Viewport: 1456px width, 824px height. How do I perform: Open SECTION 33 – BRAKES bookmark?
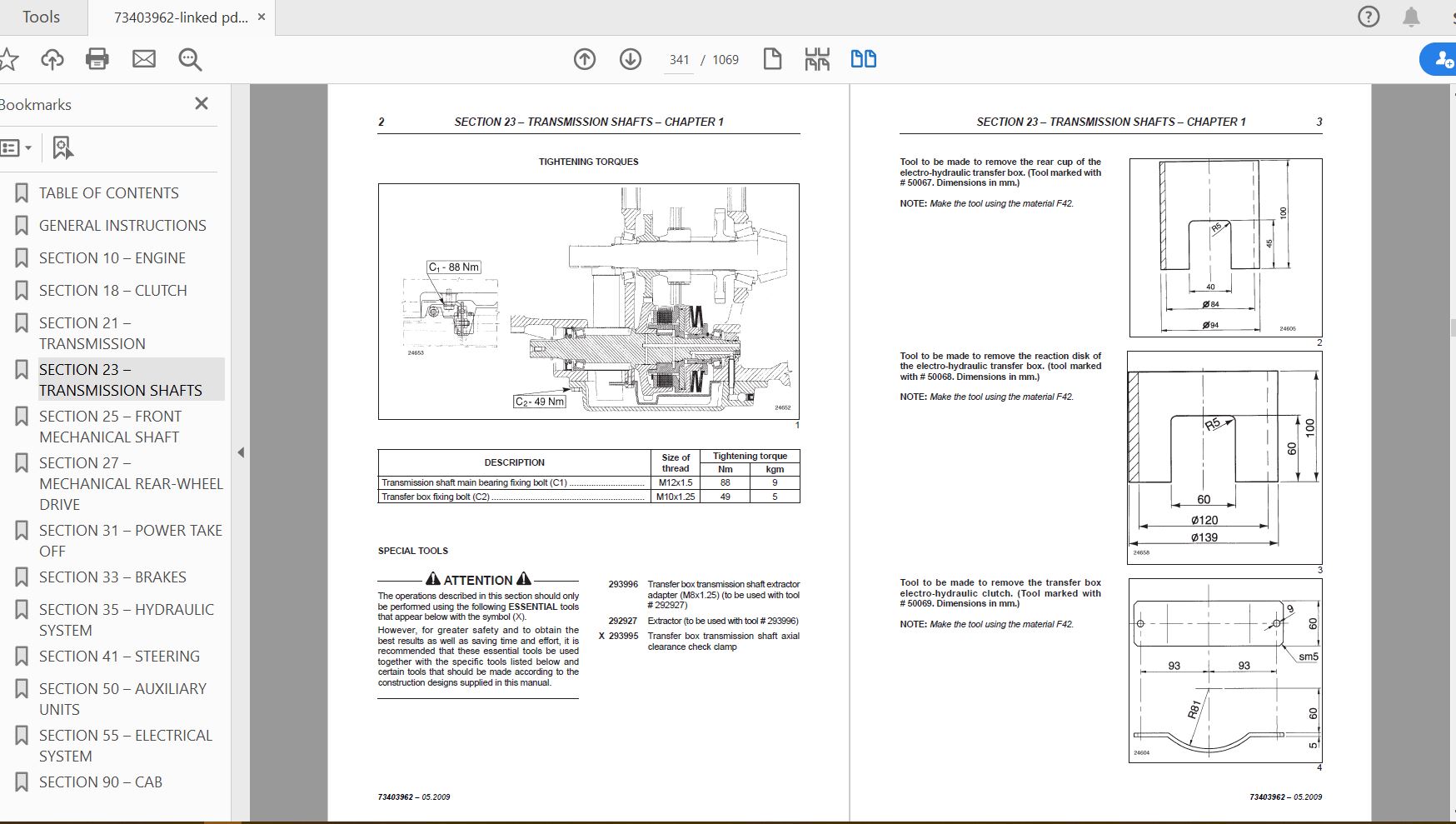(112, 577)
